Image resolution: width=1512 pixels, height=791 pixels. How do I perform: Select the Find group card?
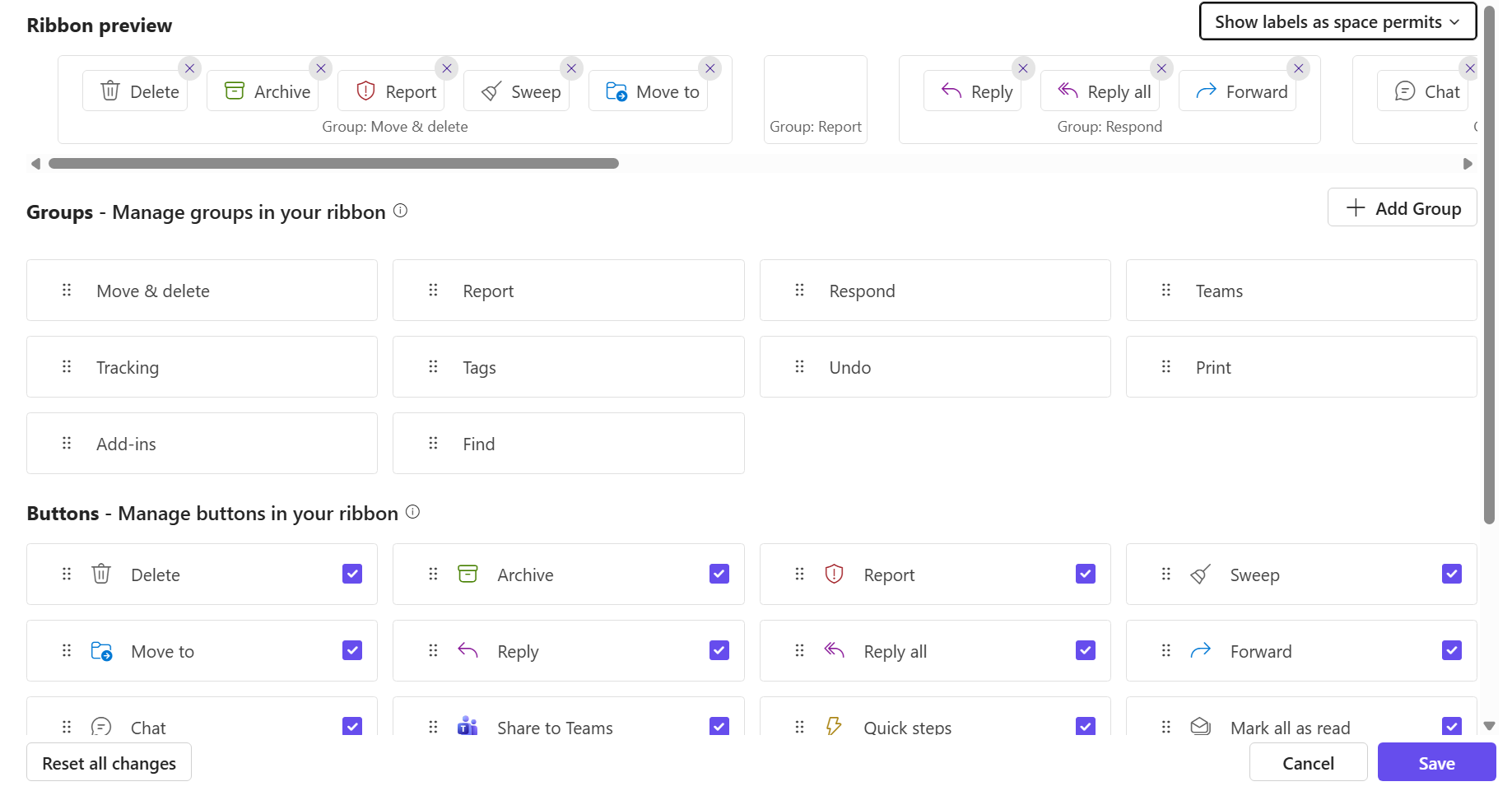click(x=568, y=444)
